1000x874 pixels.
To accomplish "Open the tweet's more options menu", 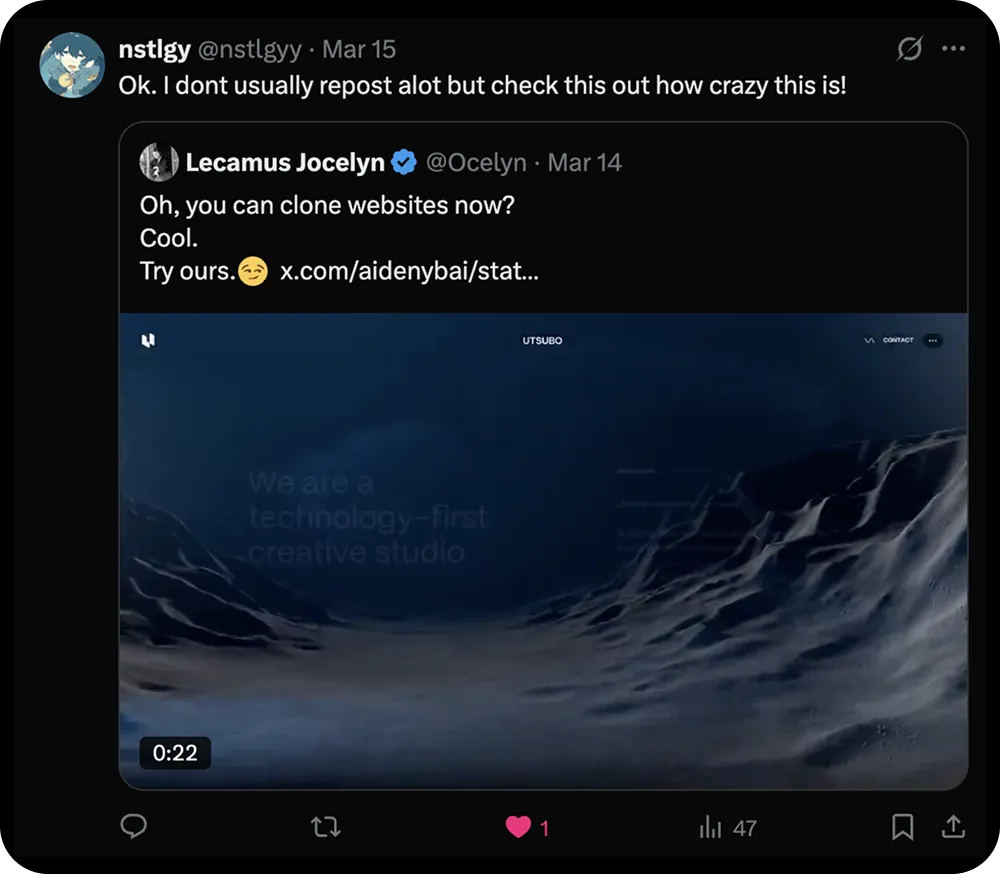I will pyautogui.click(x=954, y=49).
